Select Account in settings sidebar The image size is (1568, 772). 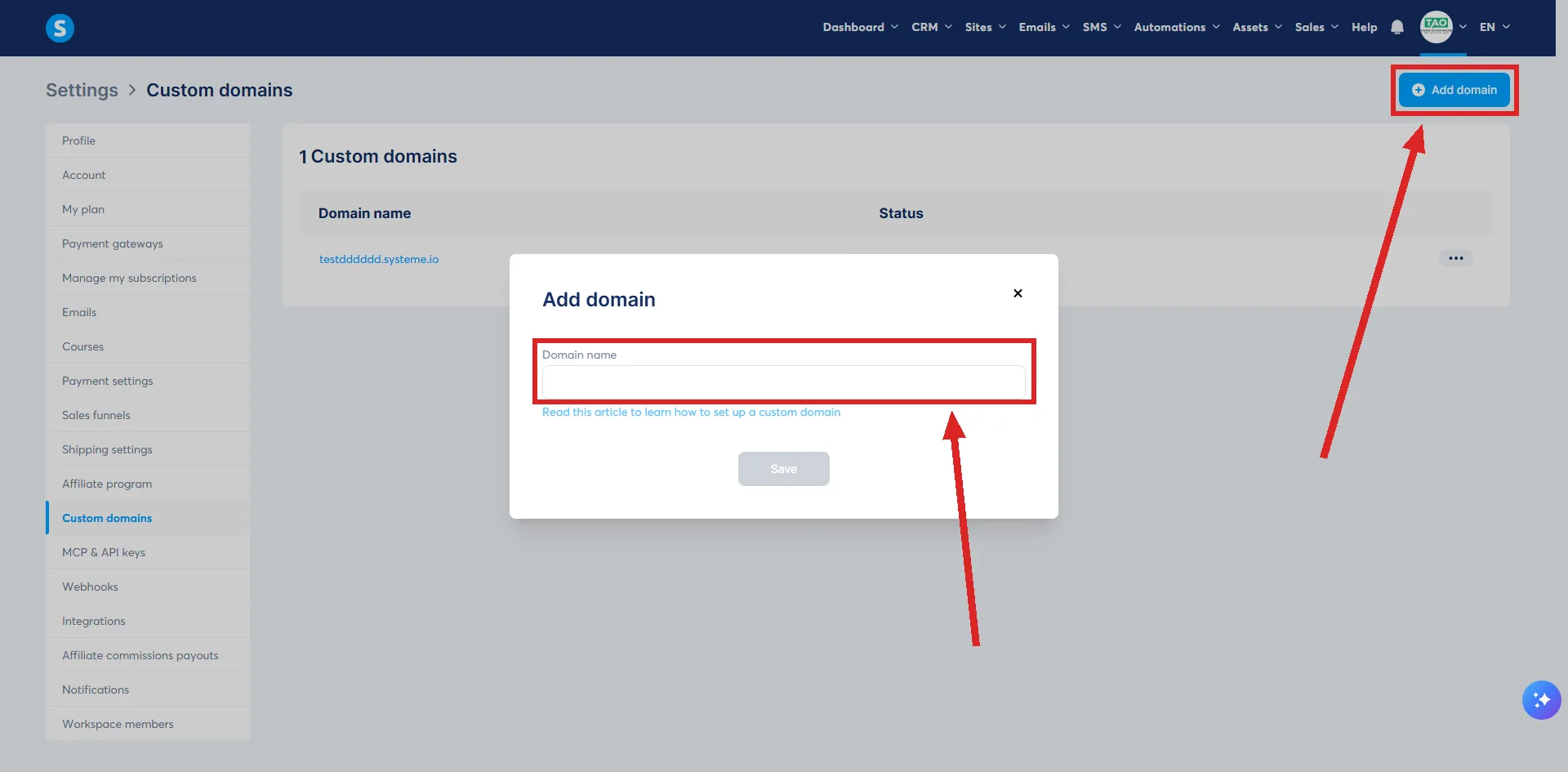click(x=148, y=175)
